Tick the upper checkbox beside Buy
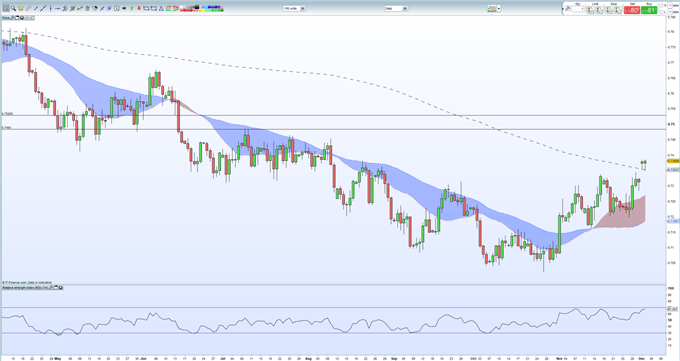This screenshot has height=361, width=680. point(661,6)
